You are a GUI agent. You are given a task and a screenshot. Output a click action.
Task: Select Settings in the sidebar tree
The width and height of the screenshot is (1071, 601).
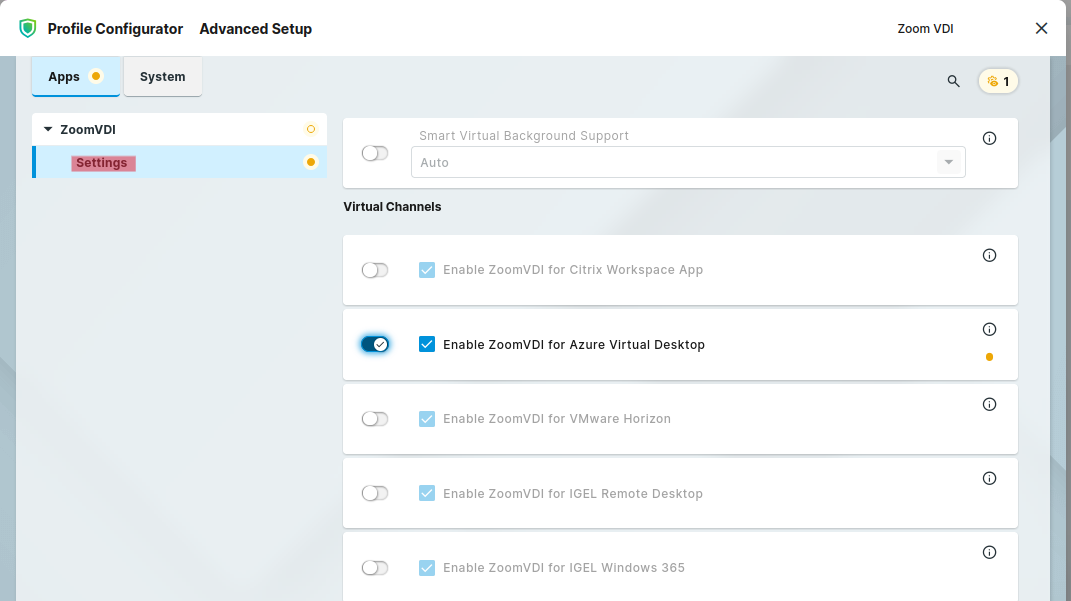click(x=102, y=163)
